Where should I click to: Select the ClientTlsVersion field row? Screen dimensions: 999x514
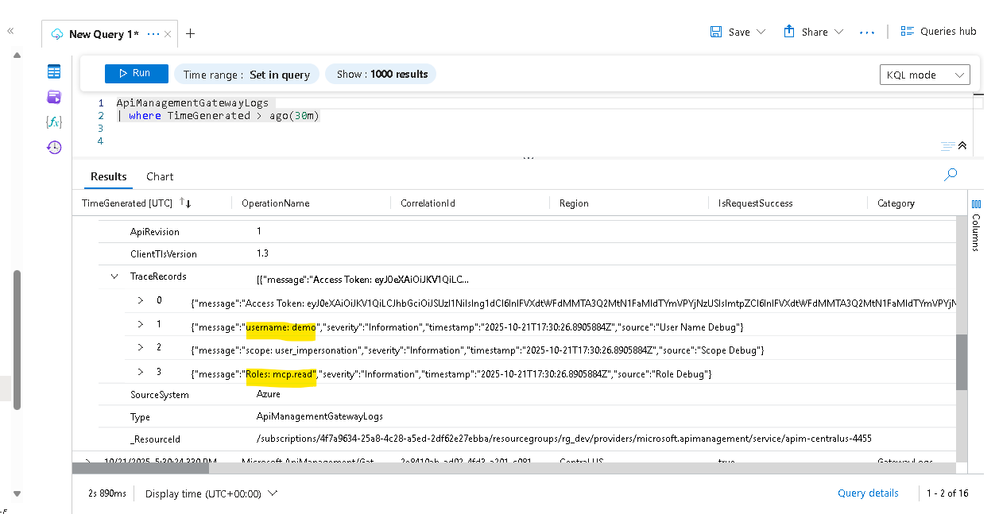click(528, 253)
